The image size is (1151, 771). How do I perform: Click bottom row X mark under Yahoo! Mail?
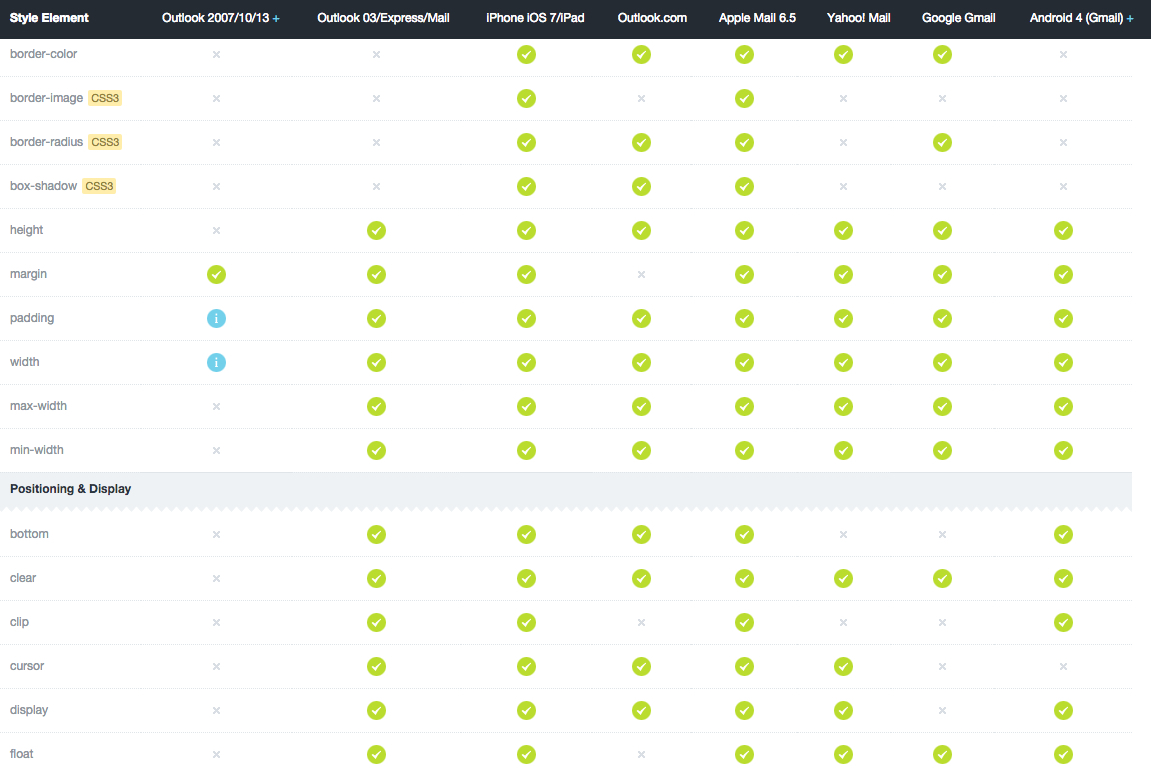click(843, 535)
